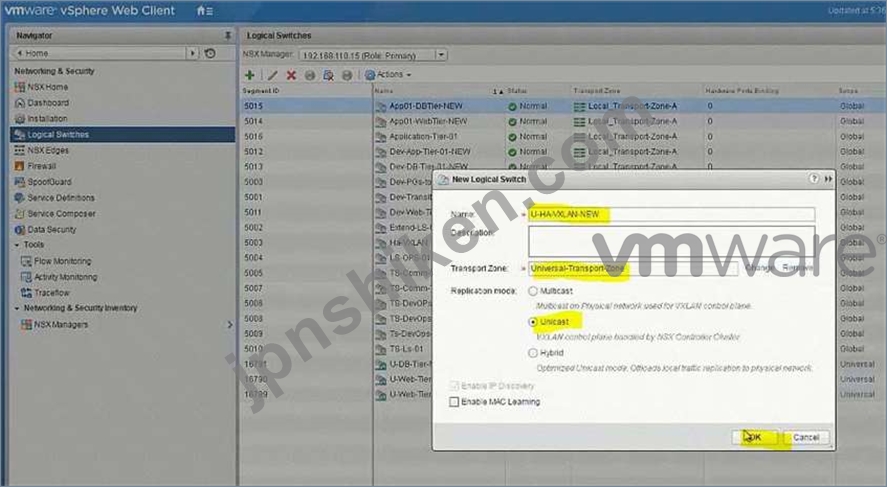This screenshot has height=487, width=887.
Task: Click OK in New Logical Switch dialog
Action: pyautogui.click(x=754, y=437)
